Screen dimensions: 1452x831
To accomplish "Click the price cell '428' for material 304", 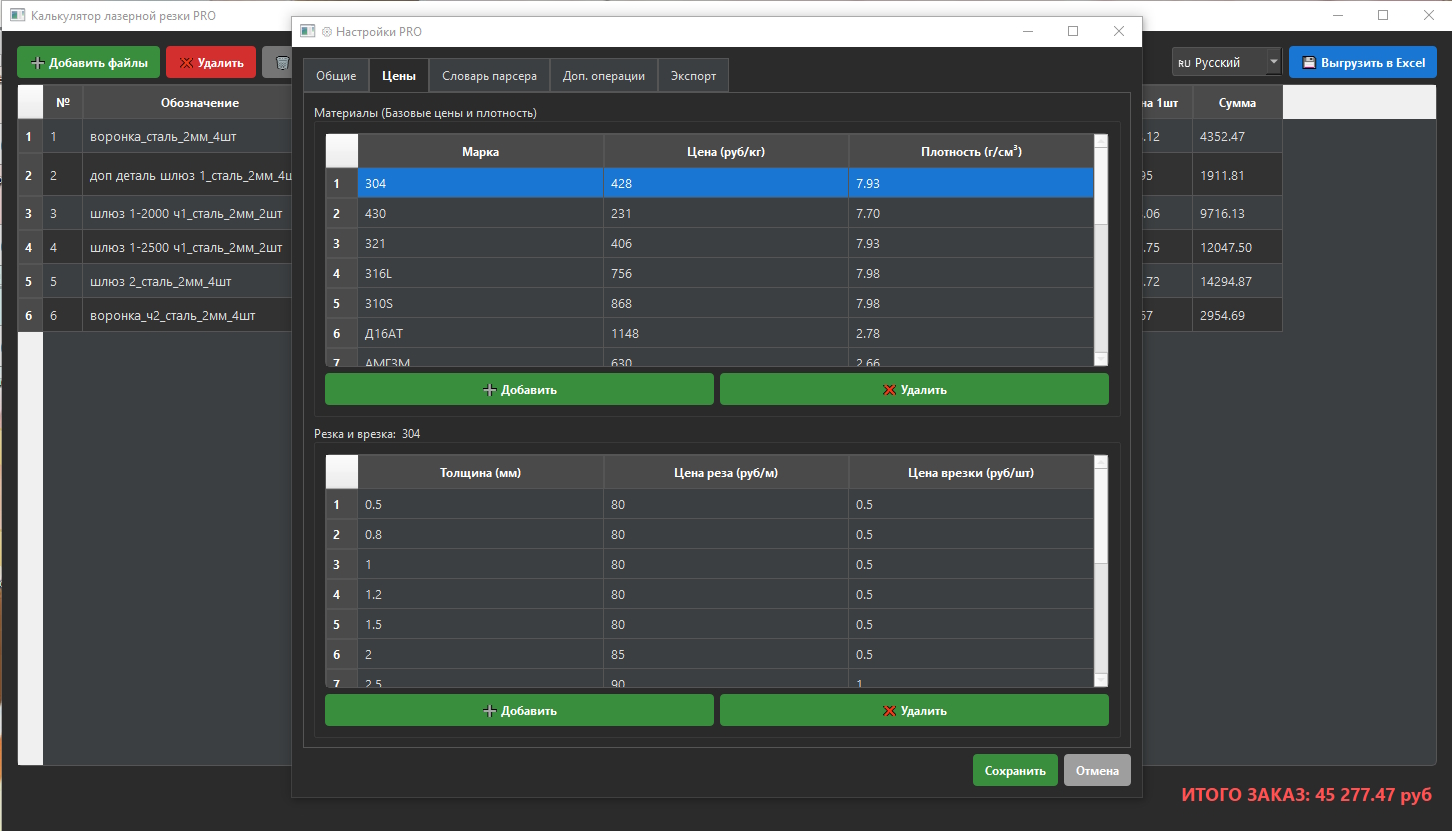I will pos(725,183).
